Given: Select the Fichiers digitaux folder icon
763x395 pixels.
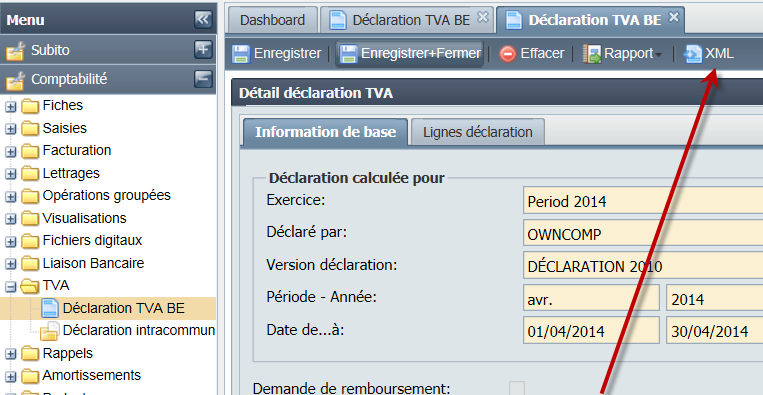Looking at the screenshot, I should pyautogui.click(x=30, y=241).
